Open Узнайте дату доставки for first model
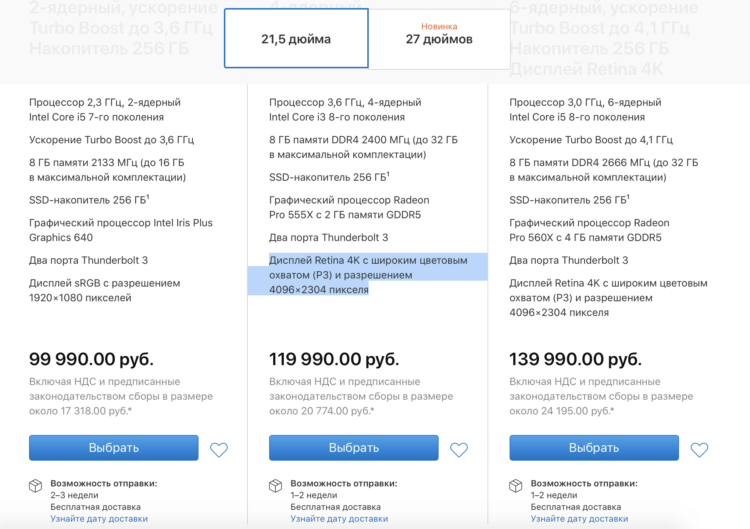This screenshot has width=750, height=529. pyautogui.click(x=99, y=519)
